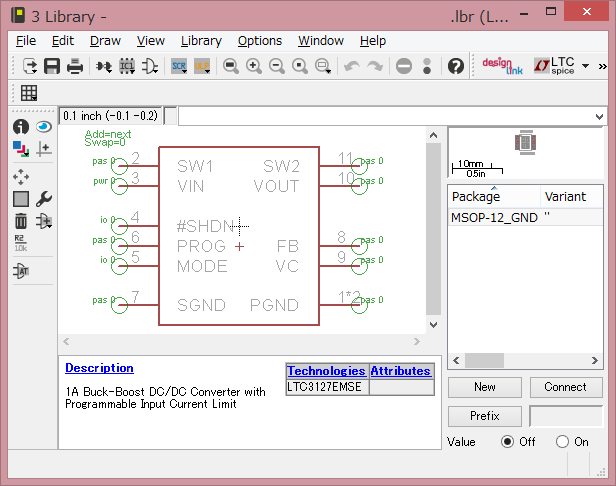616x486 pixels.
Task: Open the Device editor icon
Action: tap(104, 66)
